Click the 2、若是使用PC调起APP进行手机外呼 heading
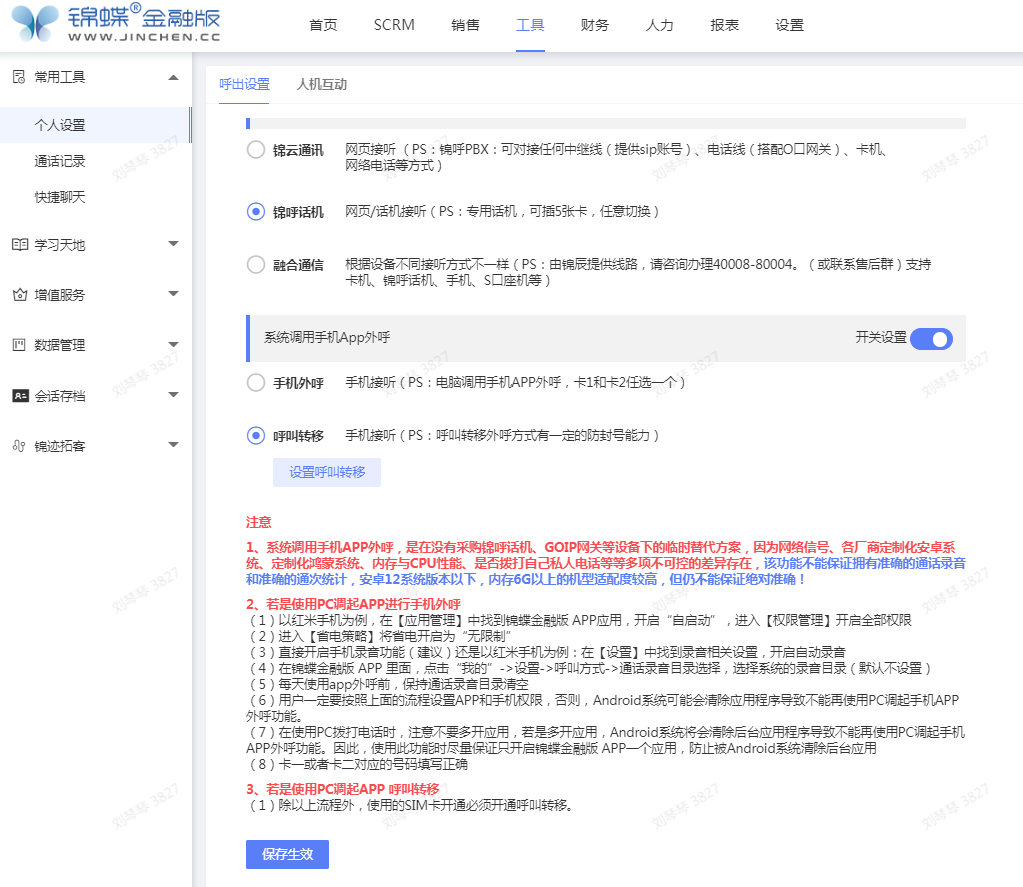Screen dimensions: 1023x887 [x=354, y=604]
